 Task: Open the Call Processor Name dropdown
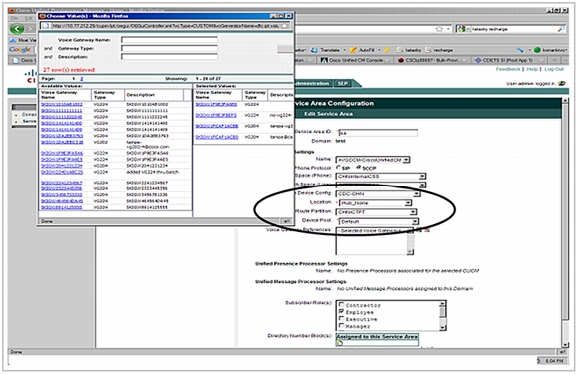tap(406, 160)
